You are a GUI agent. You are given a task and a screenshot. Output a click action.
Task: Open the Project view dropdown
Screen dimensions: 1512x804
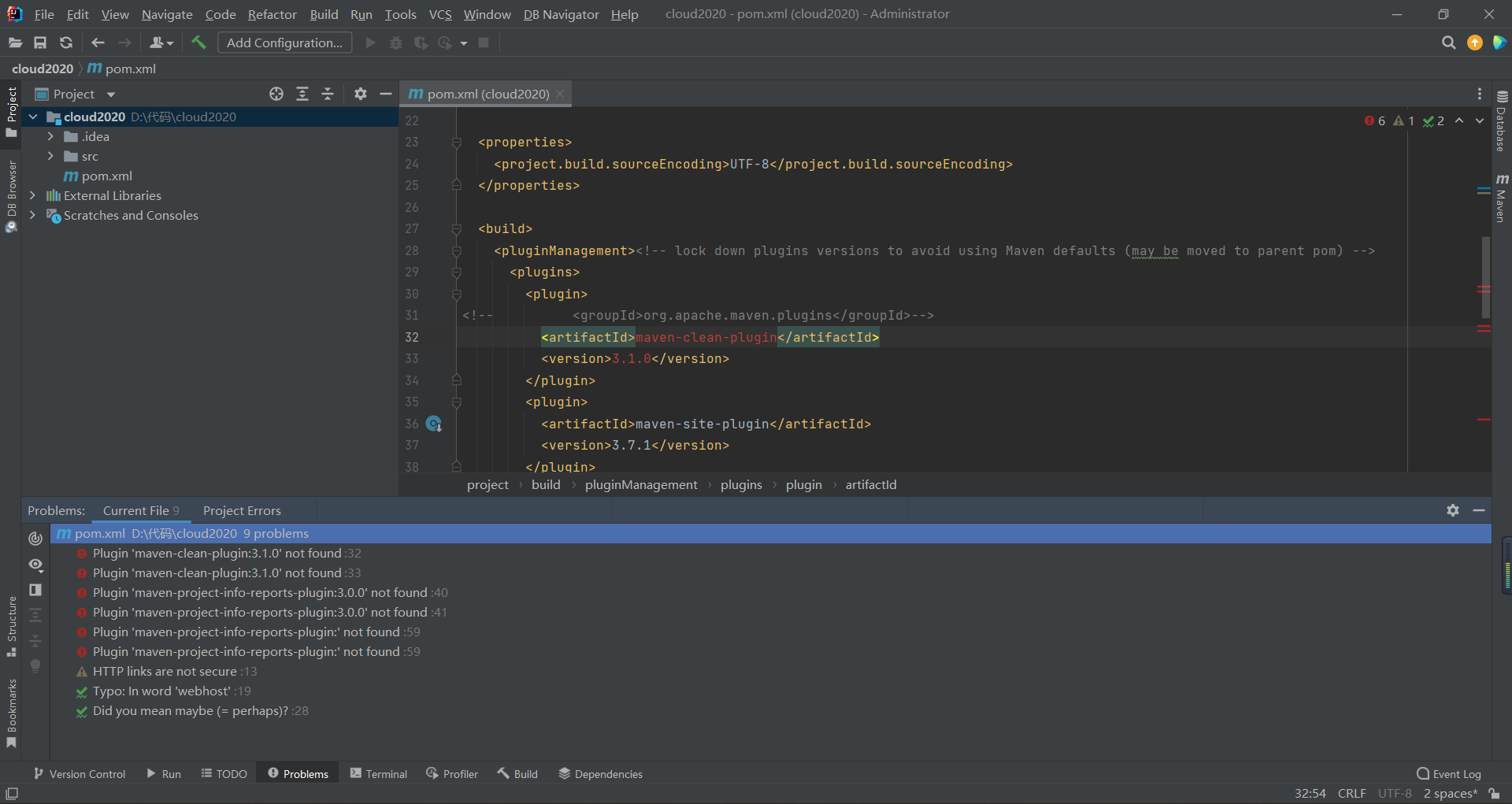(x=110, y=94)
